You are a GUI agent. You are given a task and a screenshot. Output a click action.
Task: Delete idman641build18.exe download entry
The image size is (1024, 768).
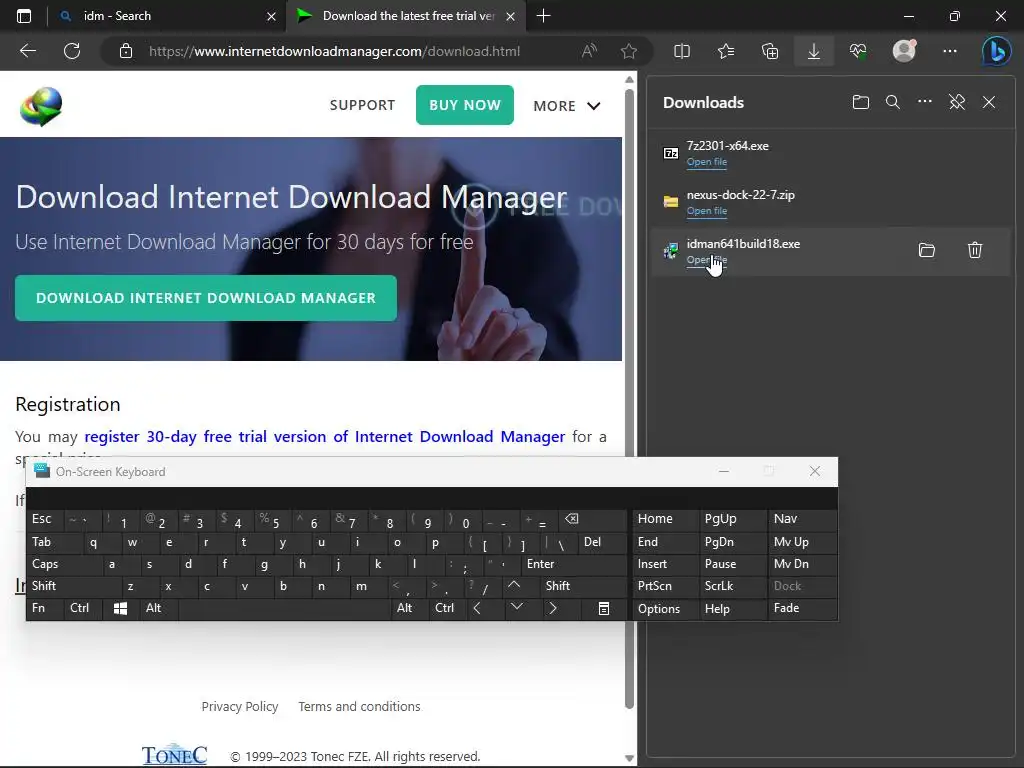coord(975,250)
